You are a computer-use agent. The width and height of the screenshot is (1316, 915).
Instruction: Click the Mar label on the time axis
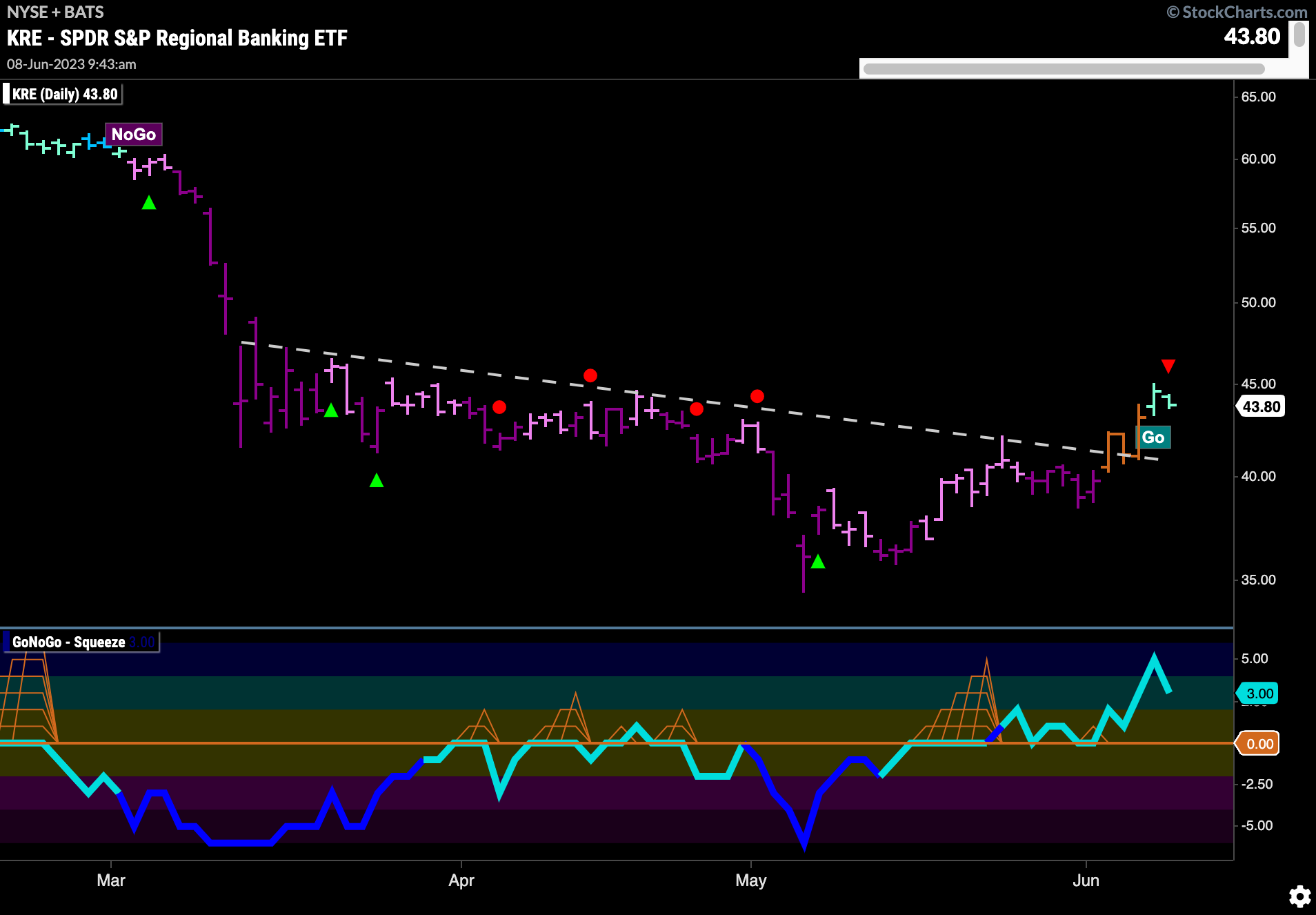tap(111, 880)
